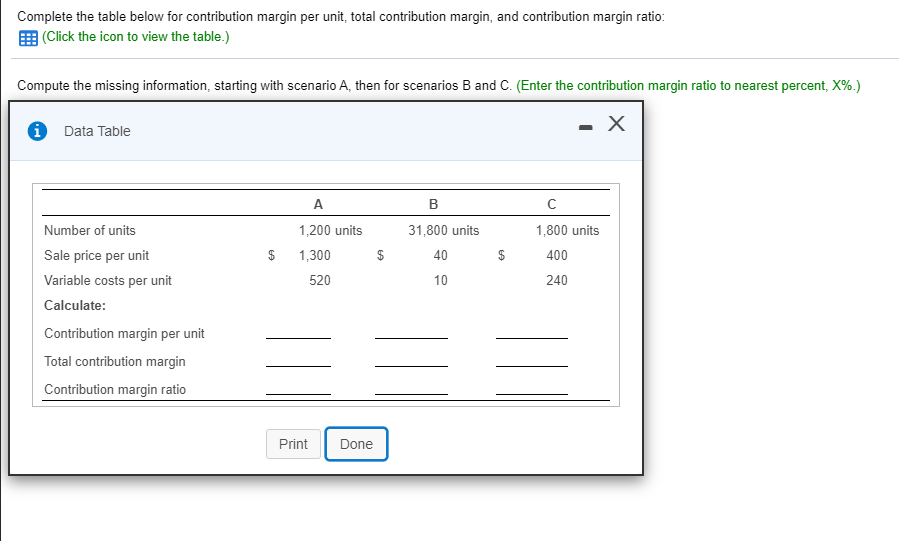Minimize the Data Table dialog
Screen dimensions: 899x541
(x=585, y=127)
